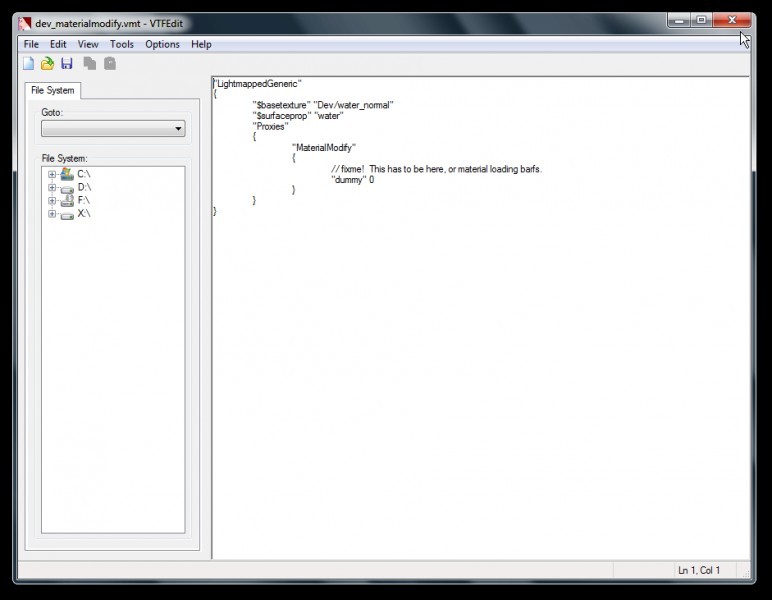Expand the C:\ drive node
This screenshot has height=600, width=772.
pyautogui.click(x=52, y=174)
